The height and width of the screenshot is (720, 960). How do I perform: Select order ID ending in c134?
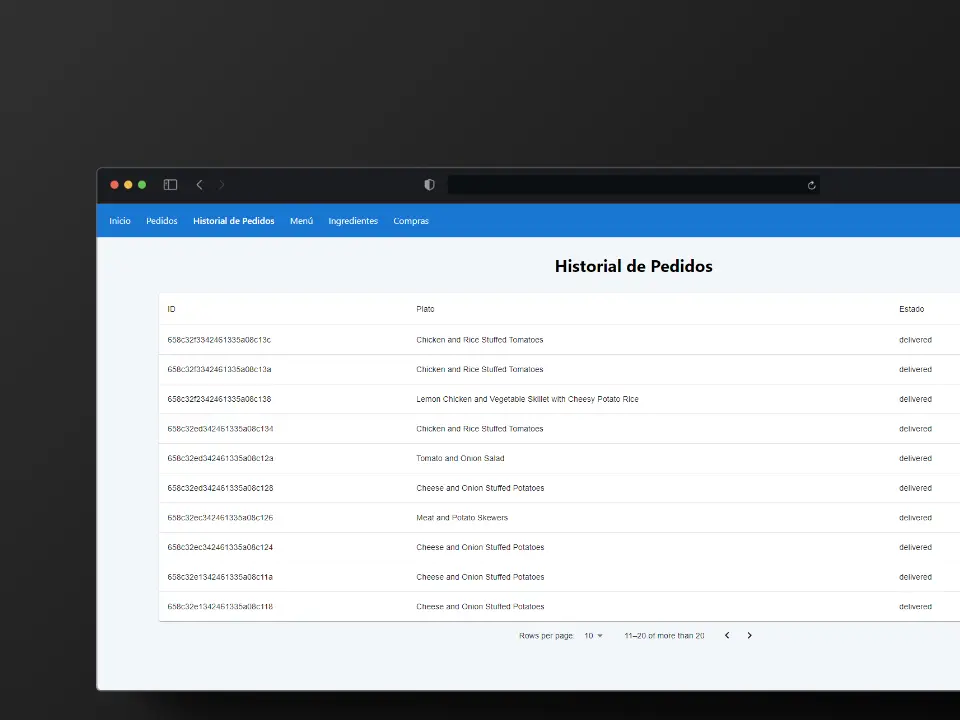[220, 429]
